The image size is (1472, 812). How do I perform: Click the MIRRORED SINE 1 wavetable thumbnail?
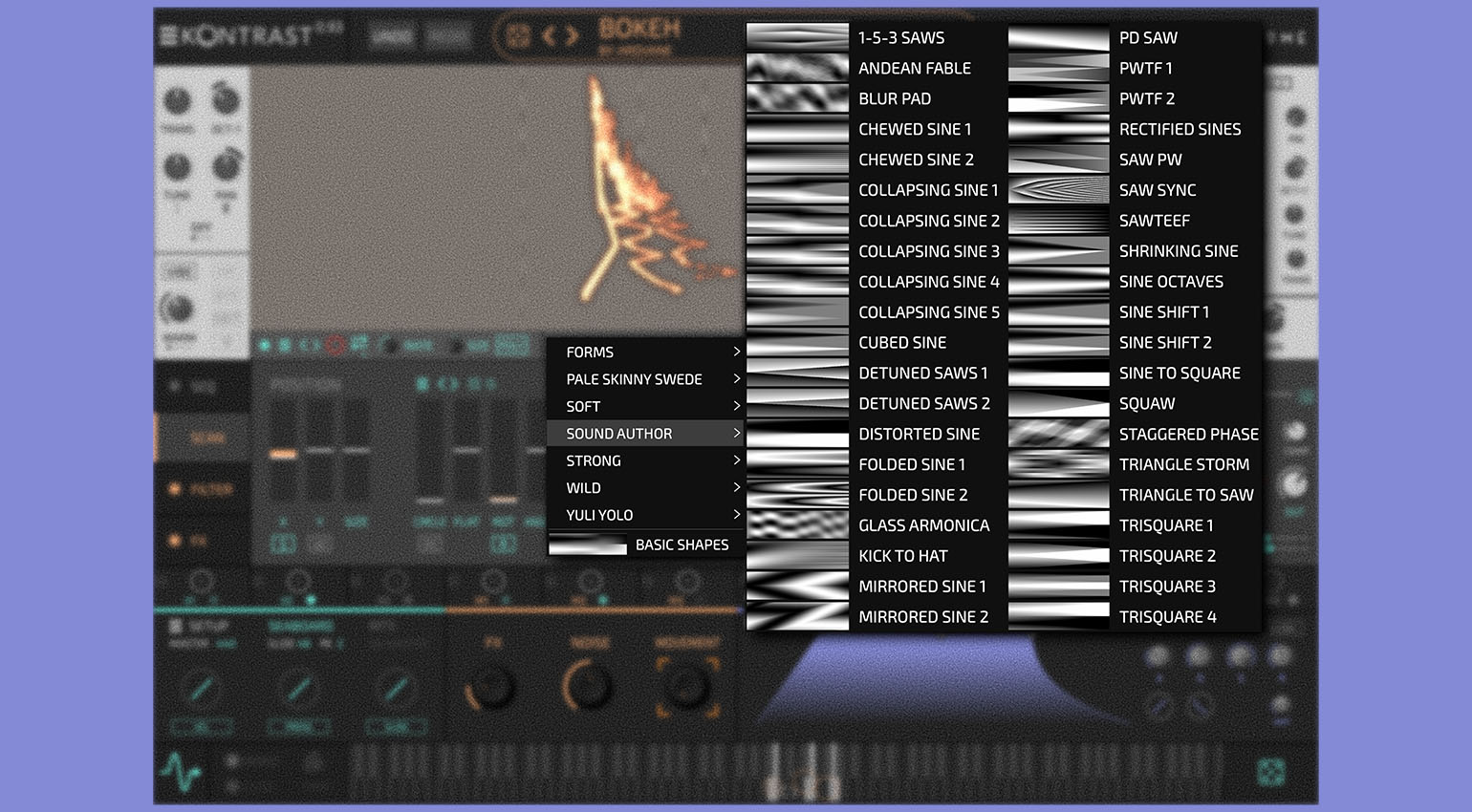click(797, 587)
